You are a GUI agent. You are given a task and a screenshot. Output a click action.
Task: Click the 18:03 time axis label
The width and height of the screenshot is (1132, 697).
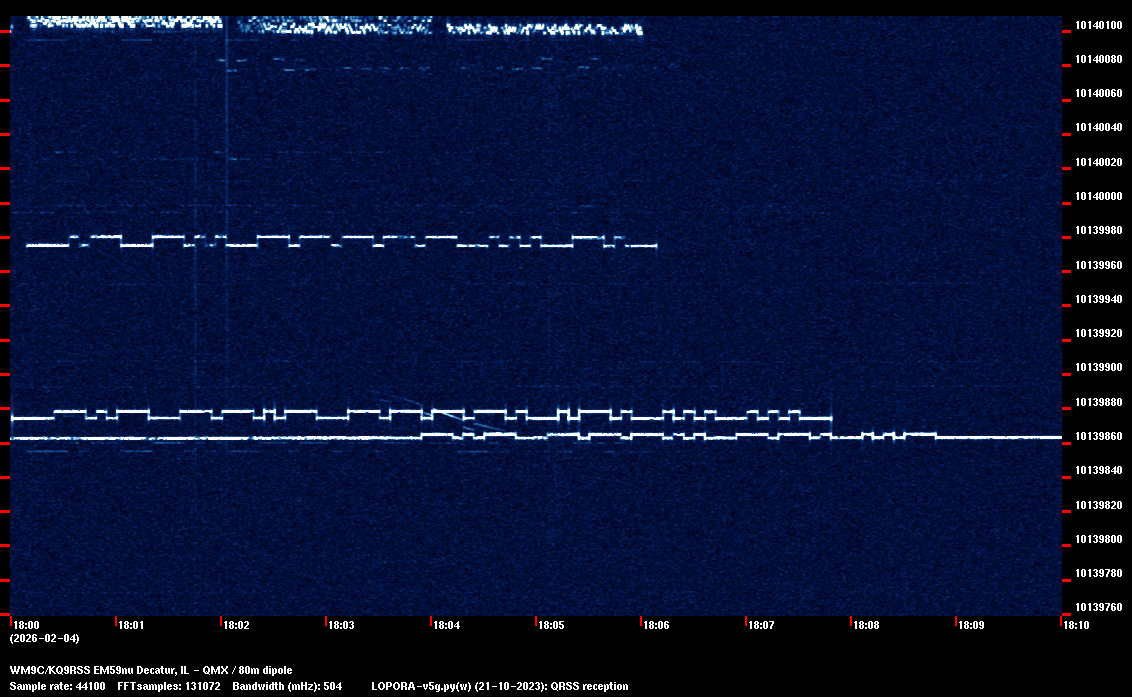pyautogui.click(x=341, y=625)
